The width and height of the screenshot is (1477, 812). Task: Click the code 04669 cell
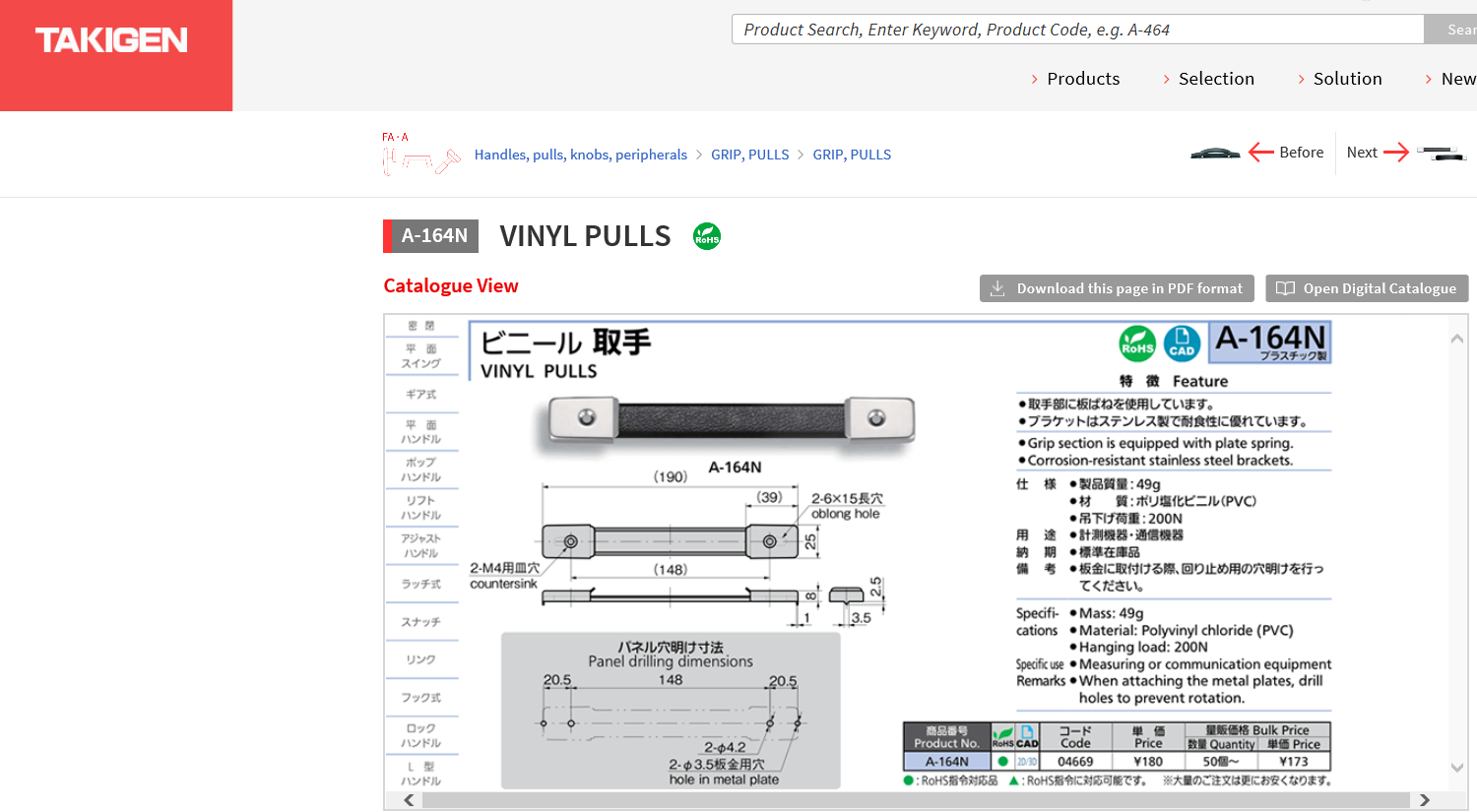point(1075,762)
